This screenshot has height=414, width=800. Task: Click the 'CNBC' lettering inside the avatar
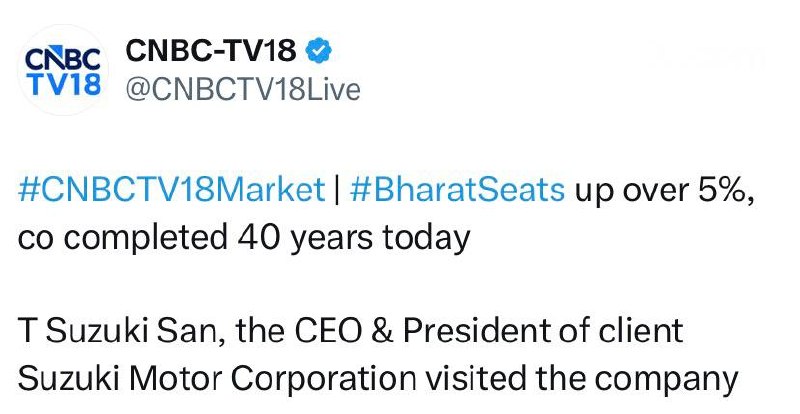tap(63, 59)
